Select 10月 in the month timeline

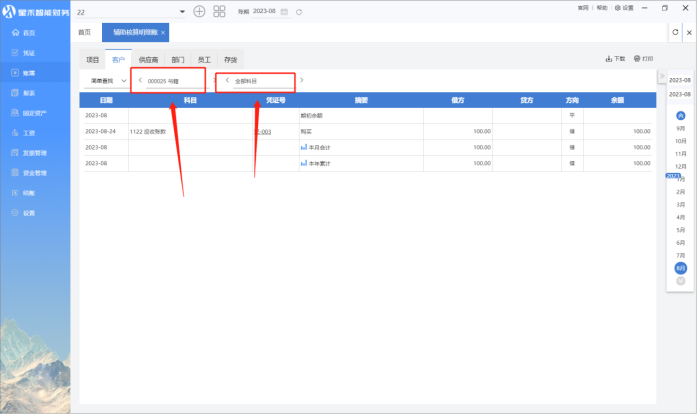(680, 141)
